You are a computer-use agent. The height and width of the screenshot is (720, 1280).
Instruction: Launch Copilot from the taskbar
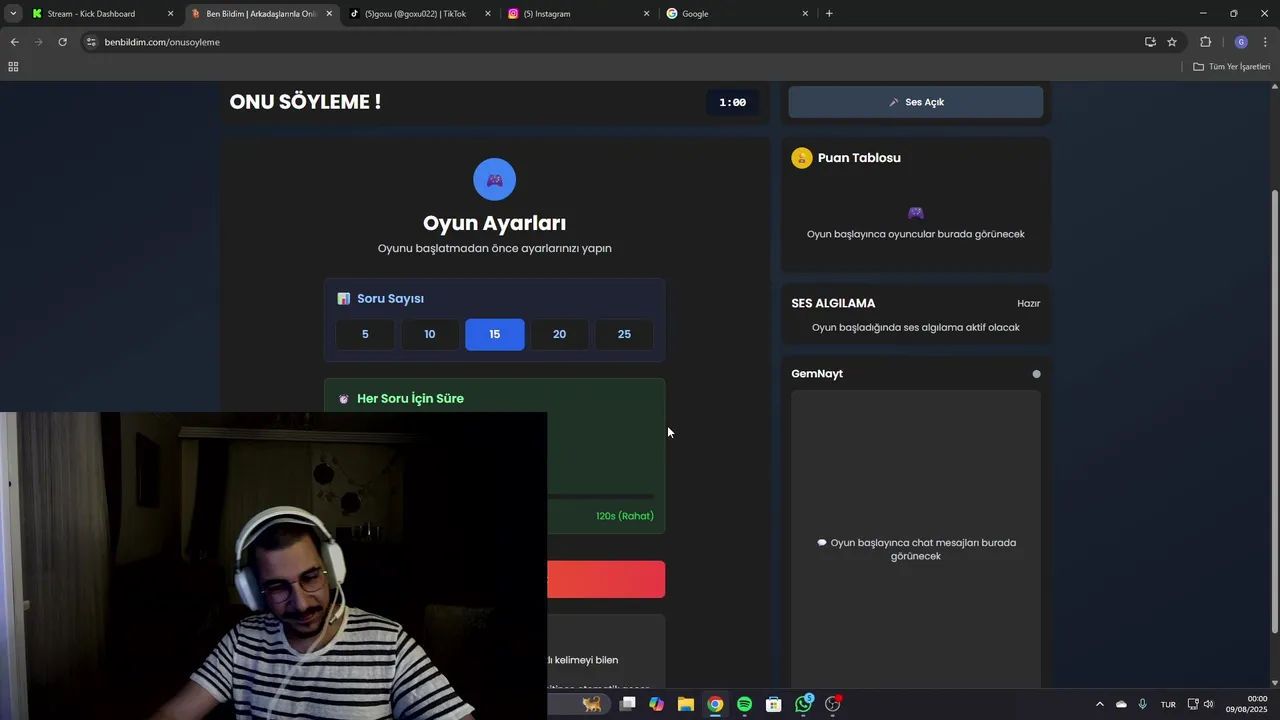656,704
